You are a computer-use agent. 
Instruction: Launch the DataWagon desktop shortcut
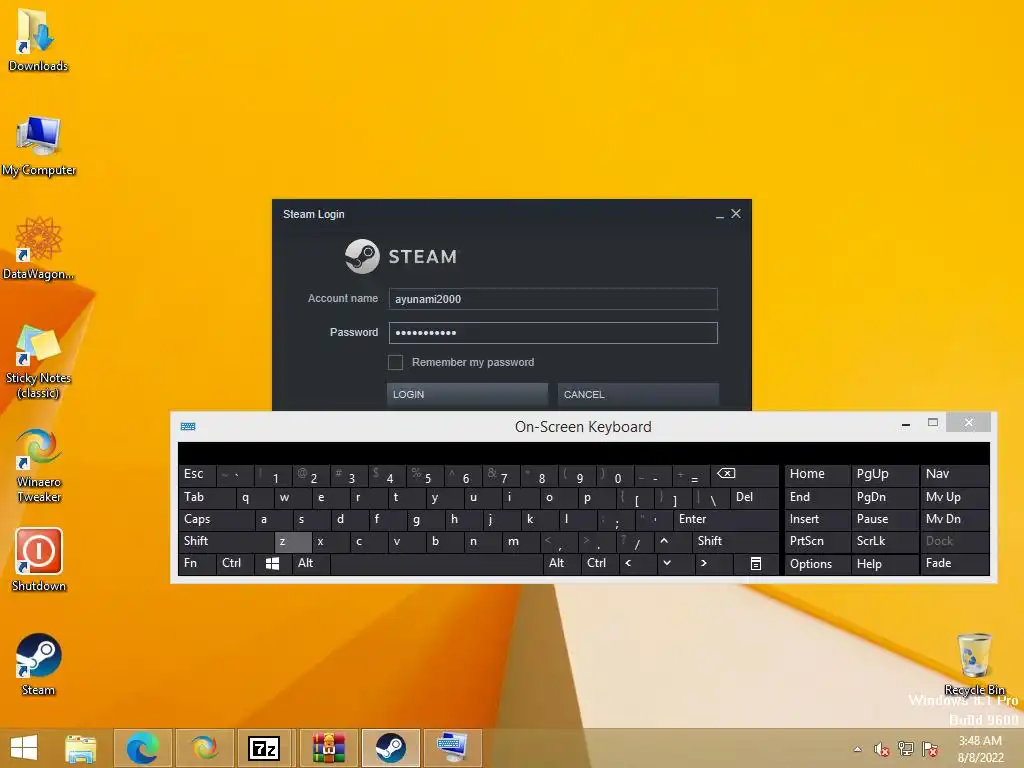38,248
